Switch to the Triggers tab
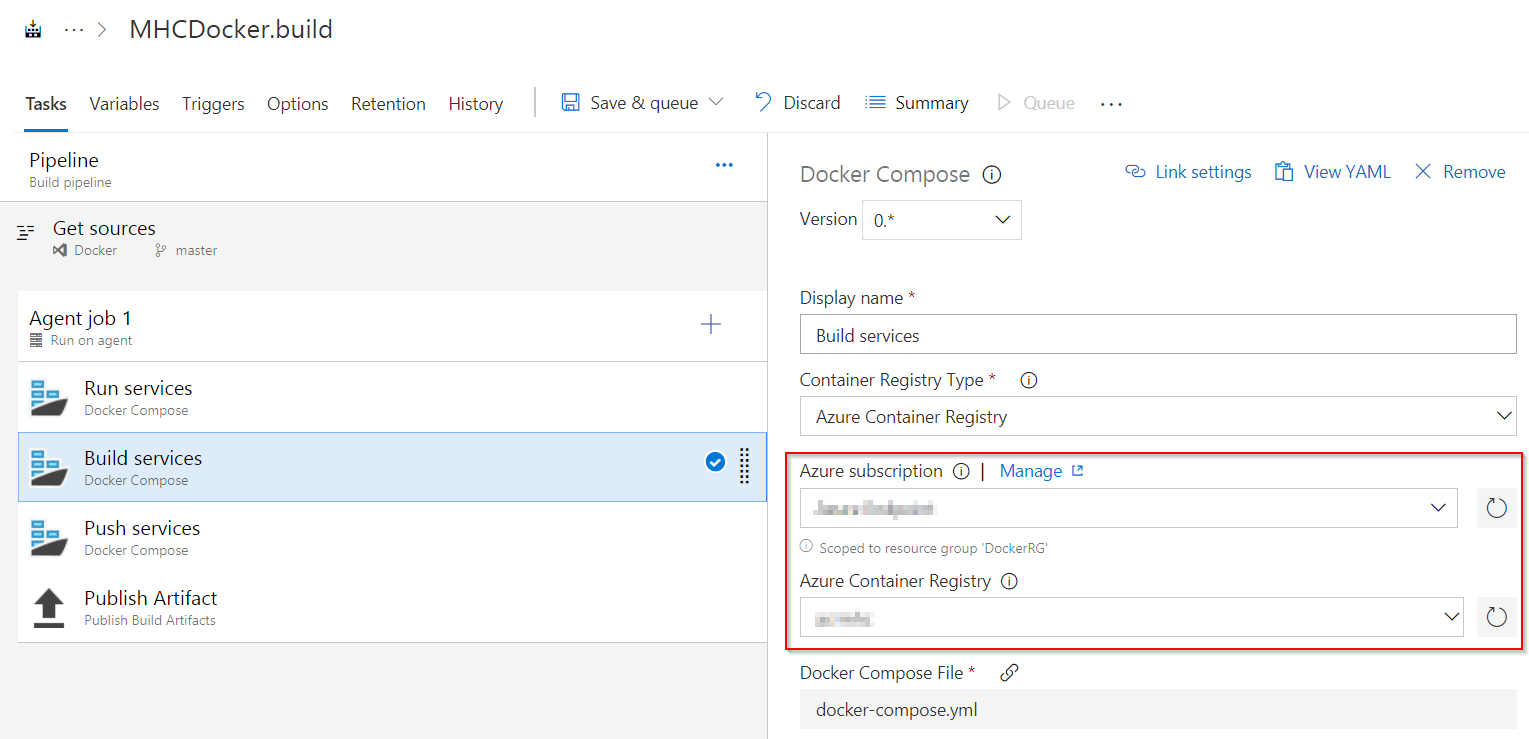The image size is (1529, 739). coord(213,104)
